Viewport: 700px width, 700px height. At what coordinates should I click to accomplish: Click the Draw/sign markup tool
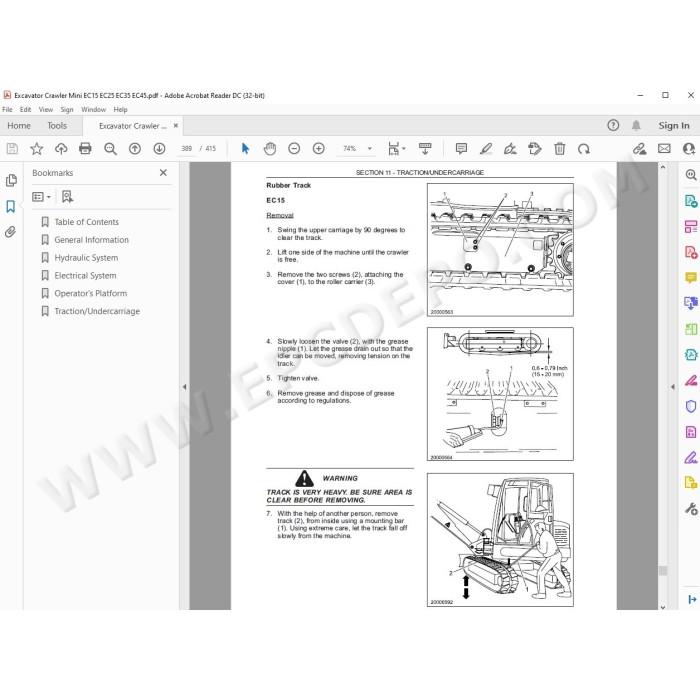(x=510, y=149)
